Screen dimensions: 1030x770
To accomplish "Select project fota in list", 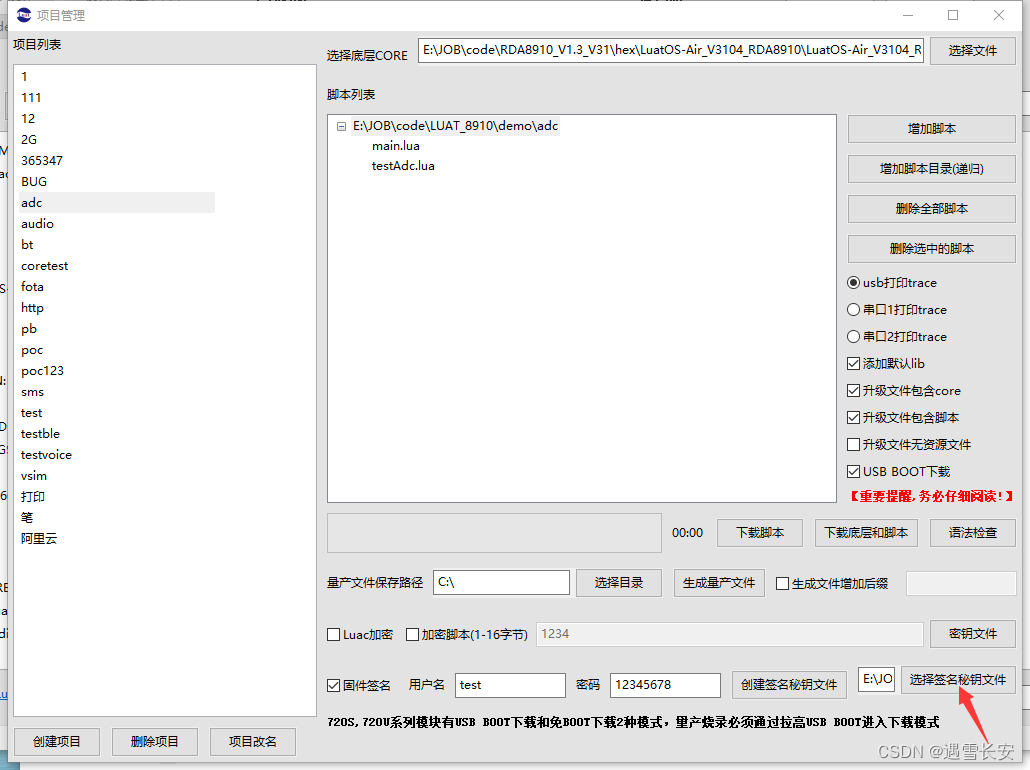I will coord(32,286).
